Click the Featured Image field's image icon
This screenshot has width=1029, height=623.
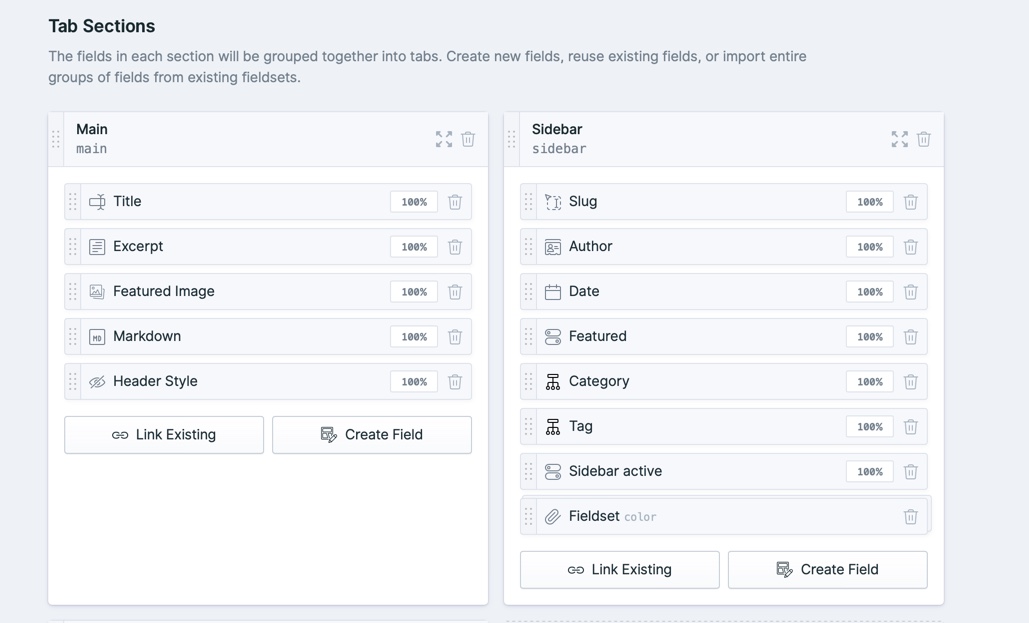[97, 291]
